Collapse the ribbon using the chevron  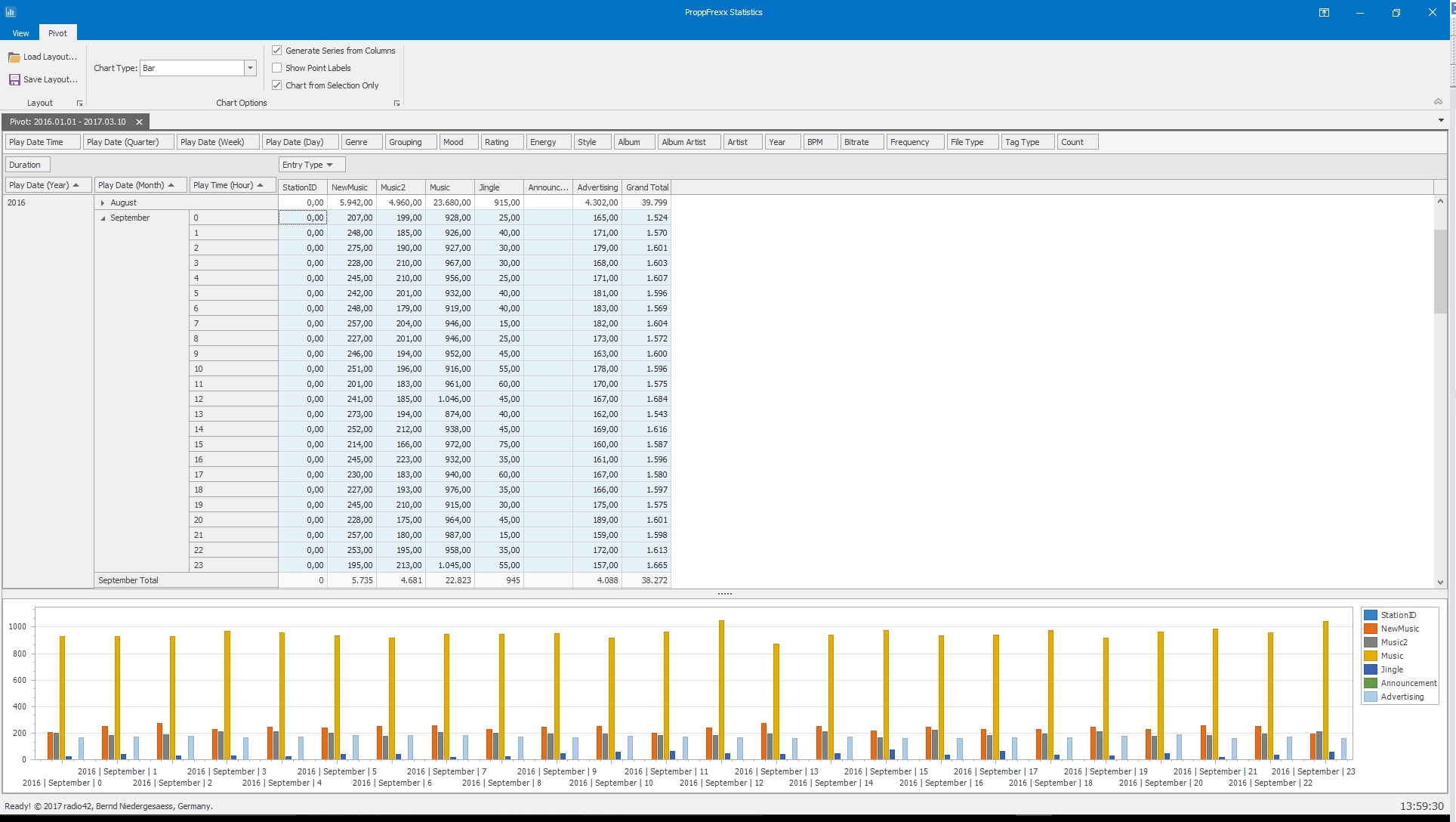pyautogui.click(x=1438, y=102)
